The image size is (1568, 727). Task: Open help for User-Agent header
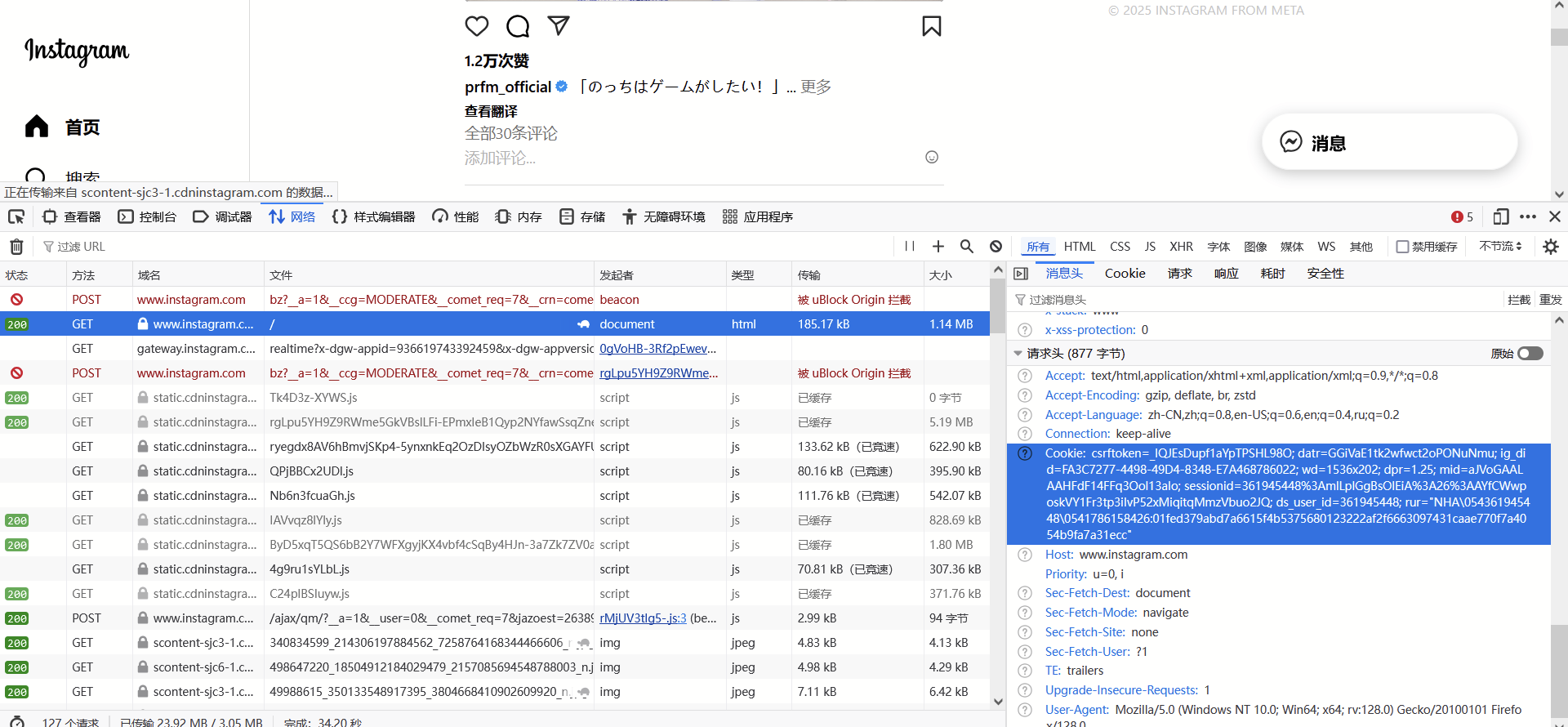[x=1025, y=710]
